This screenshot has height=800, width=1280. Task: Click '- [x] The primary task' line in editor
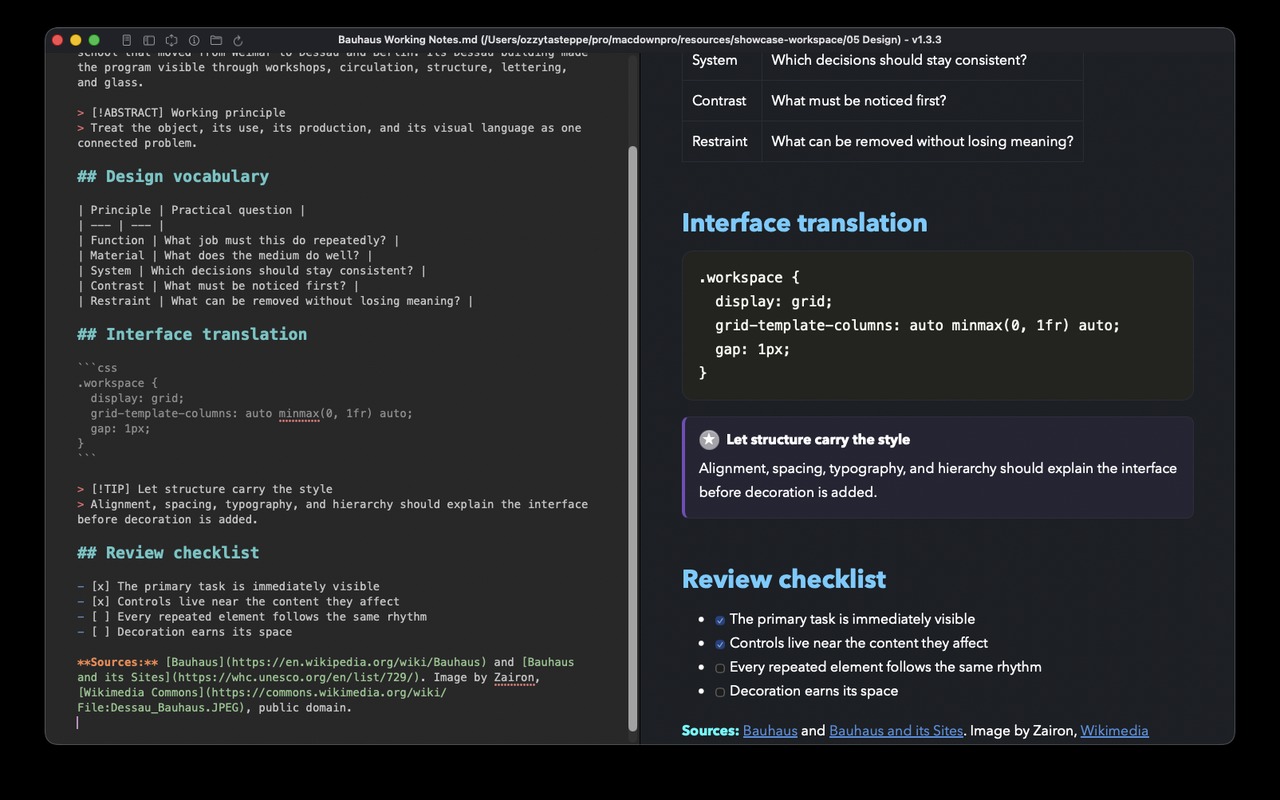[228, 586]
